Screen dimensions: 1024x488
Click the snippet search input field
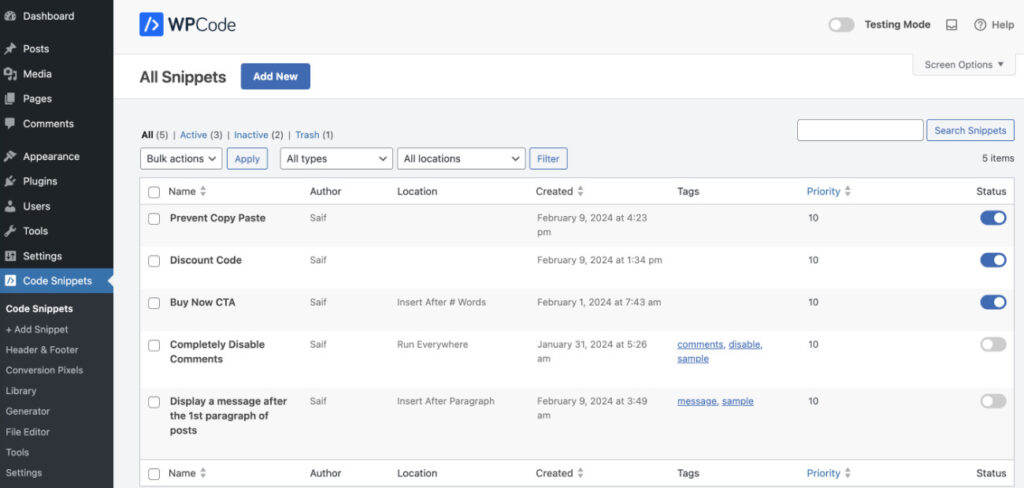(x=860, y=130)
